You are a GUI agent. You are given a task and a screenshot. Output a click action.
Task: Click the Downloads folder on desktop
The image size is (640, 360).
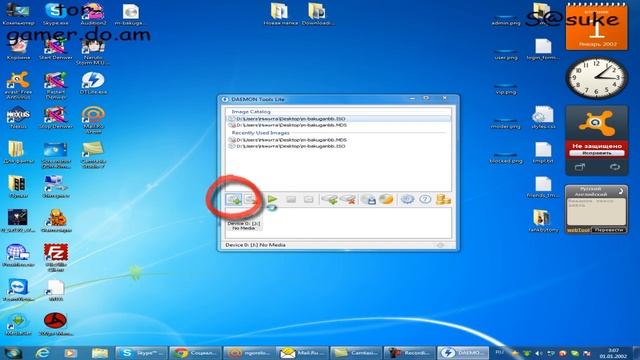tap(317, 14)
